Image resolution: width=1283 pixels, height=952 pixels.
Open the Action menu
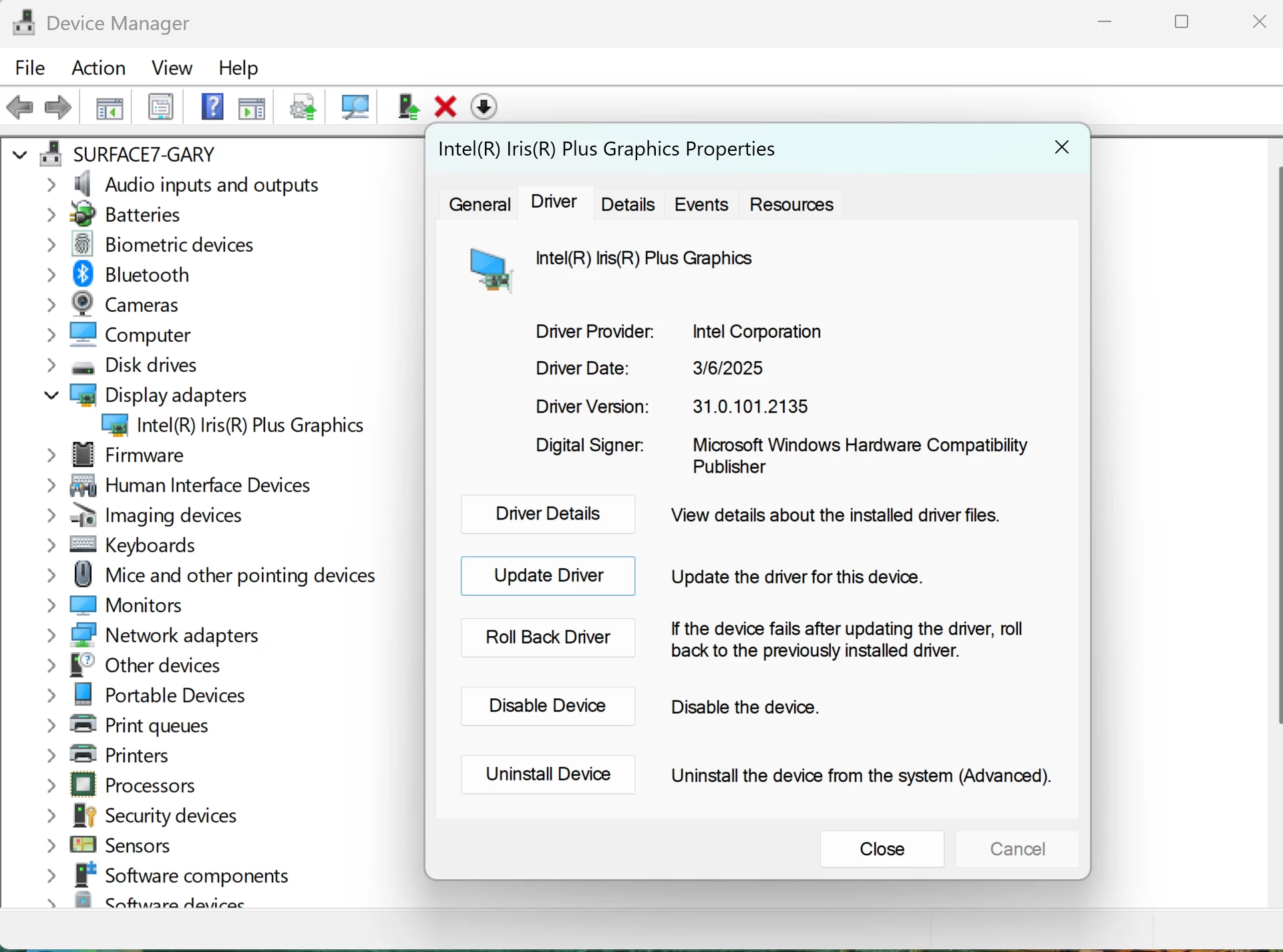pyautogui.click(x=98, y=67)
